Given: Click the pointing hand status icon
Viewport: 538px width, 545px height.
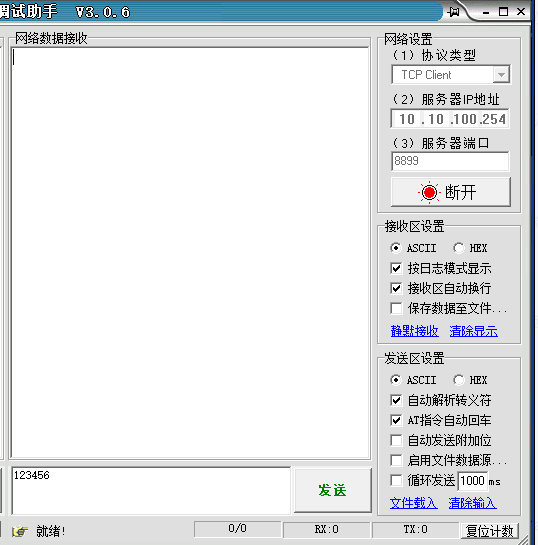Looking at the screenshot, I should (20, 531).
